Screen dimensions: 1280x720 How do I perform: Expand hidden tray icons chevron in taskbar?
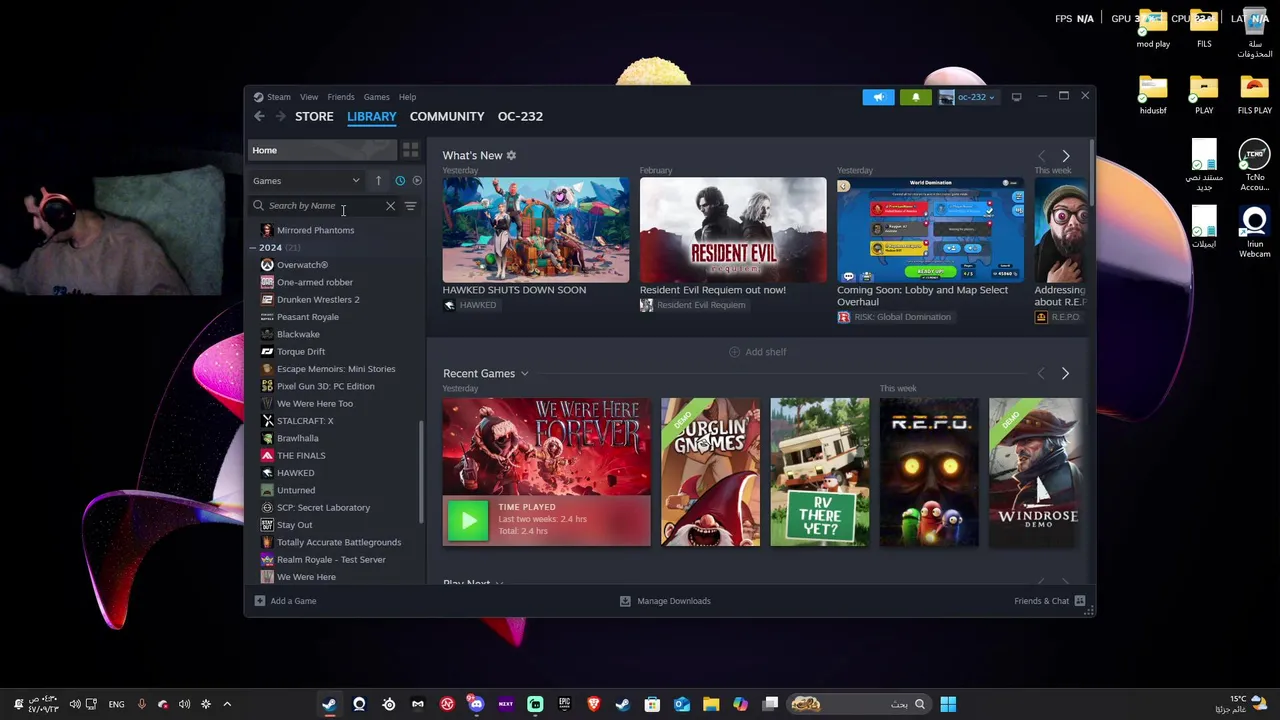tap(227, 704)
